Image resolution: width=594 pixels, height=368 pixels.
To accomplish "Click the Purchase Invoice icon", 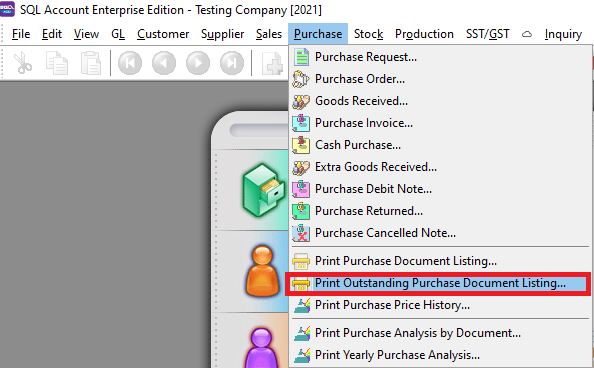I will (301, 123).
